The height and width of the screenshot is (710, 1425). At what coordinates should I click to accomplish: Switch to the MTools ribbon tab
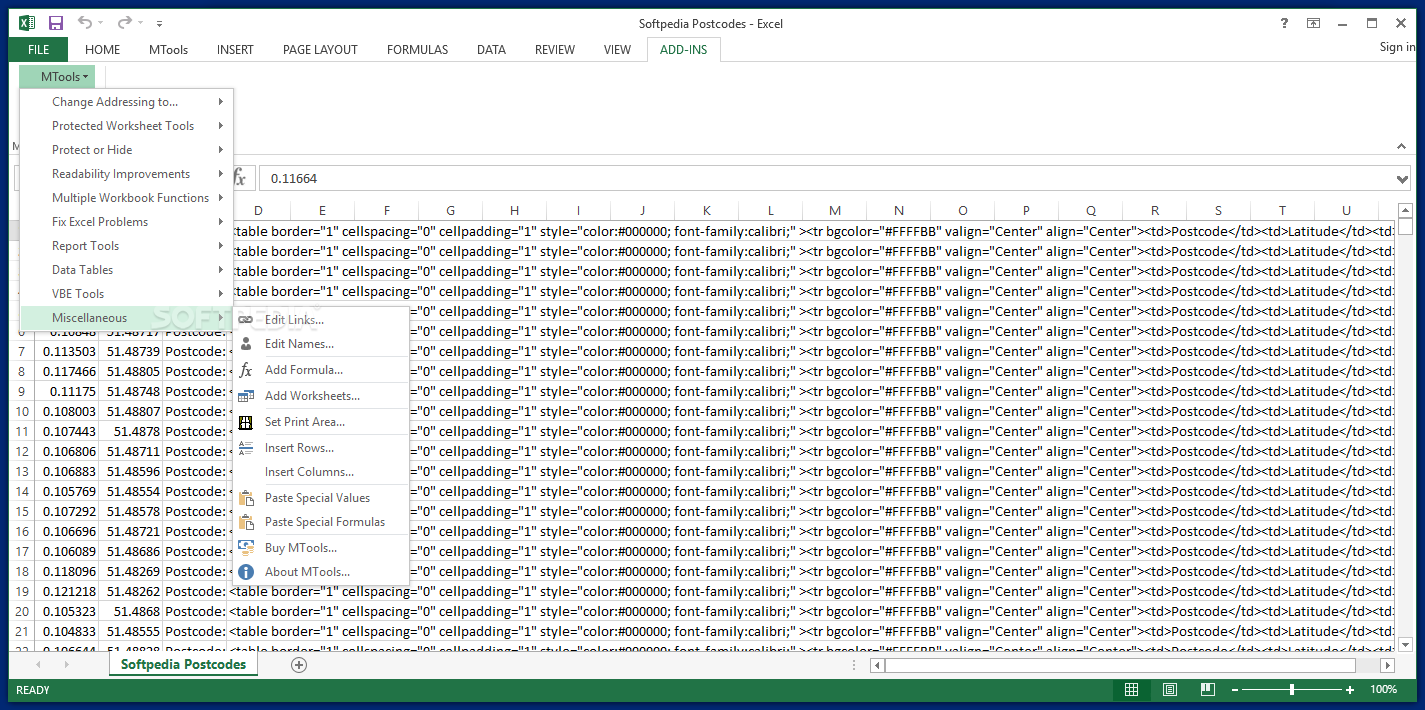pos(168,50)
